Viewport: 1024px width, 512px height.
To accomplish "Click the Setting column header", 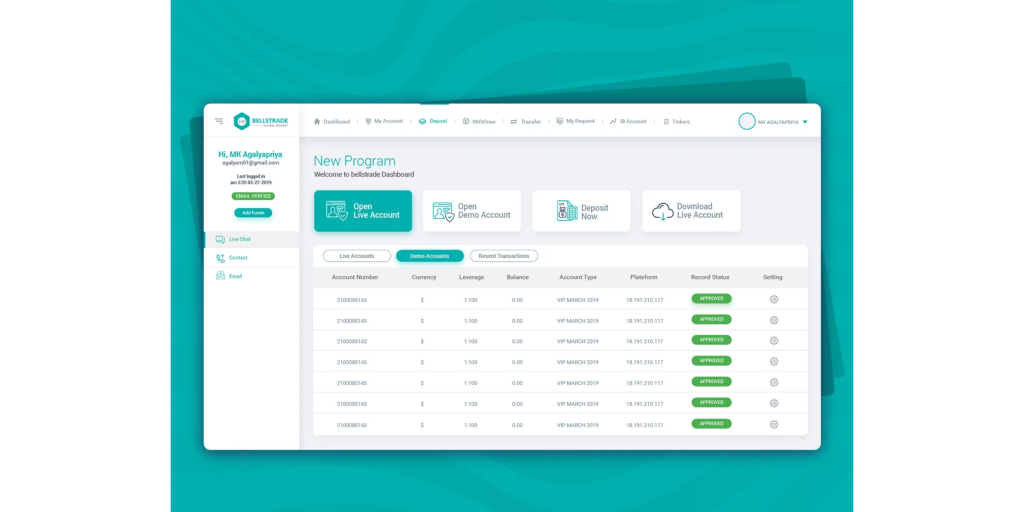I will 773,278.
